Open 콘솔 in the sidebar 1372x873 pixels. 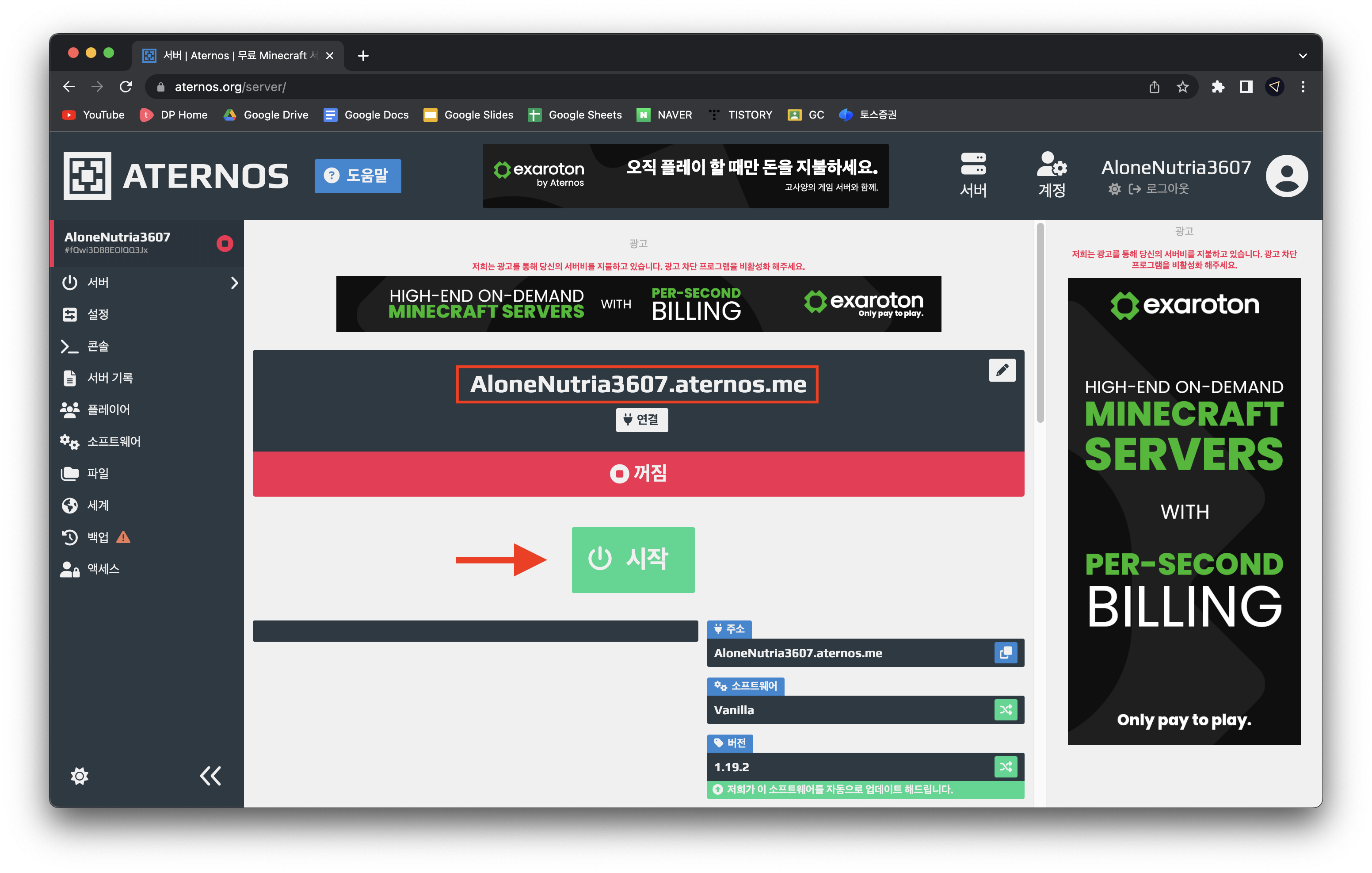pyautogui.click(x=147, y=346)
